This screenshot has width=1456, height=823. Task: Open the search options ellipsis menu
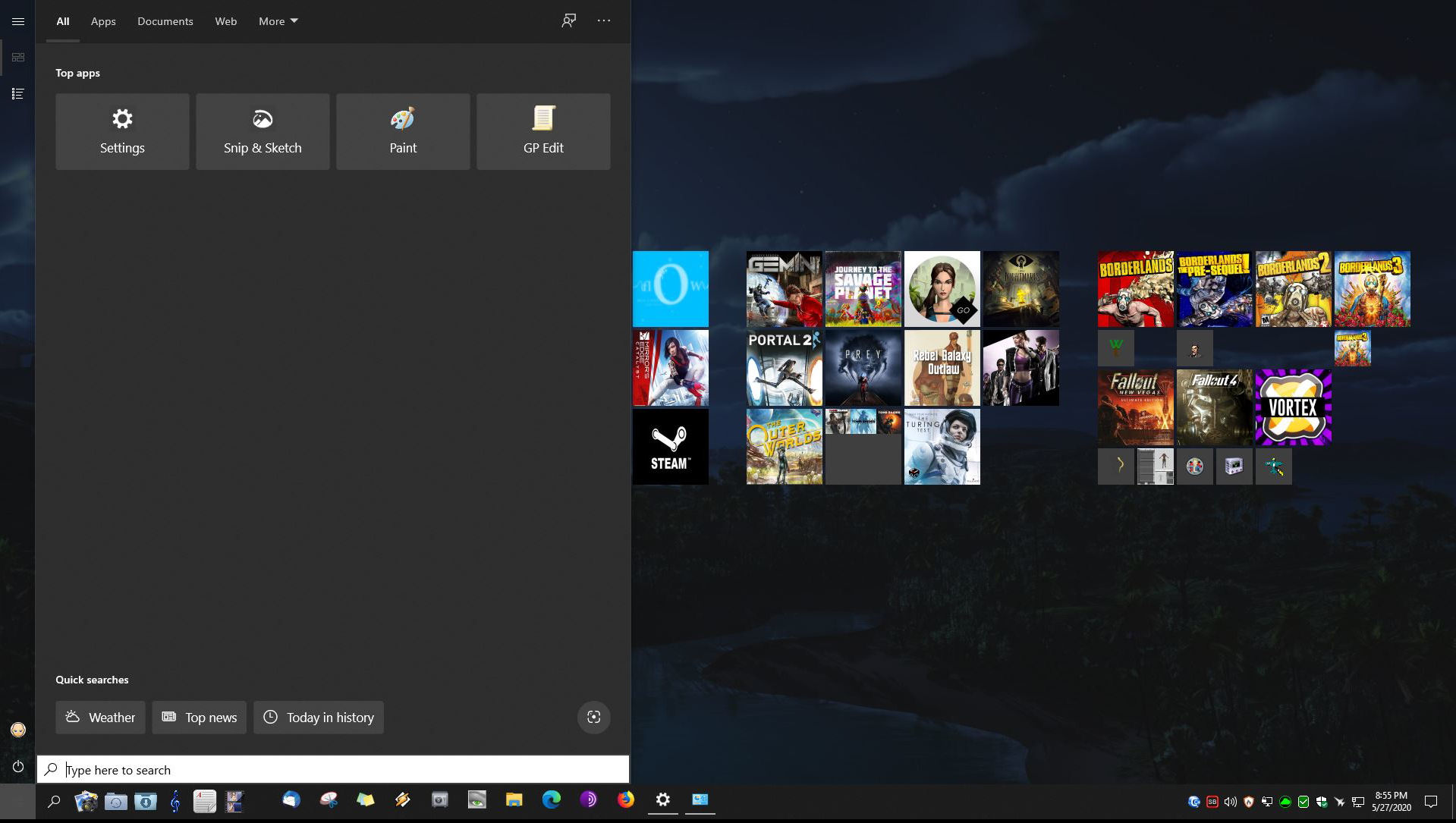[x=604, y=21]
